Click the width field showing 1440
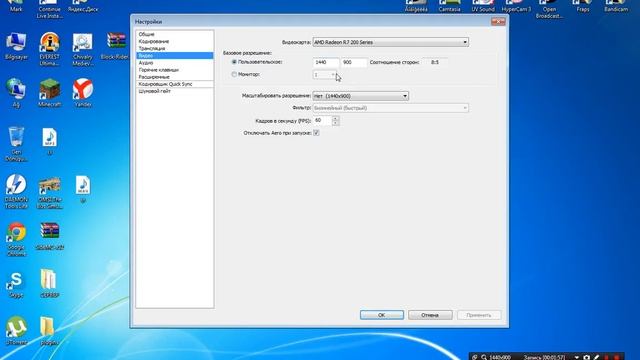The image size is (640, 360). [x=326, y=62]
